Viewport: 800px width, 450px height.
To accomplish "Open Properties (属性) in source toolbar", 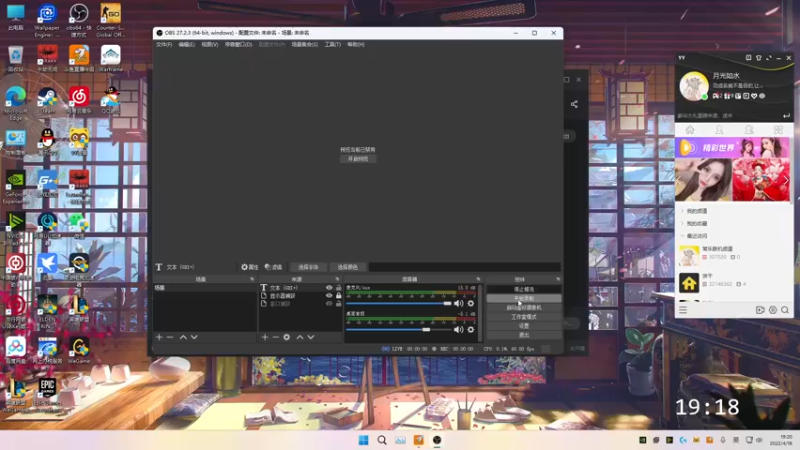I will tap(249, 267).
